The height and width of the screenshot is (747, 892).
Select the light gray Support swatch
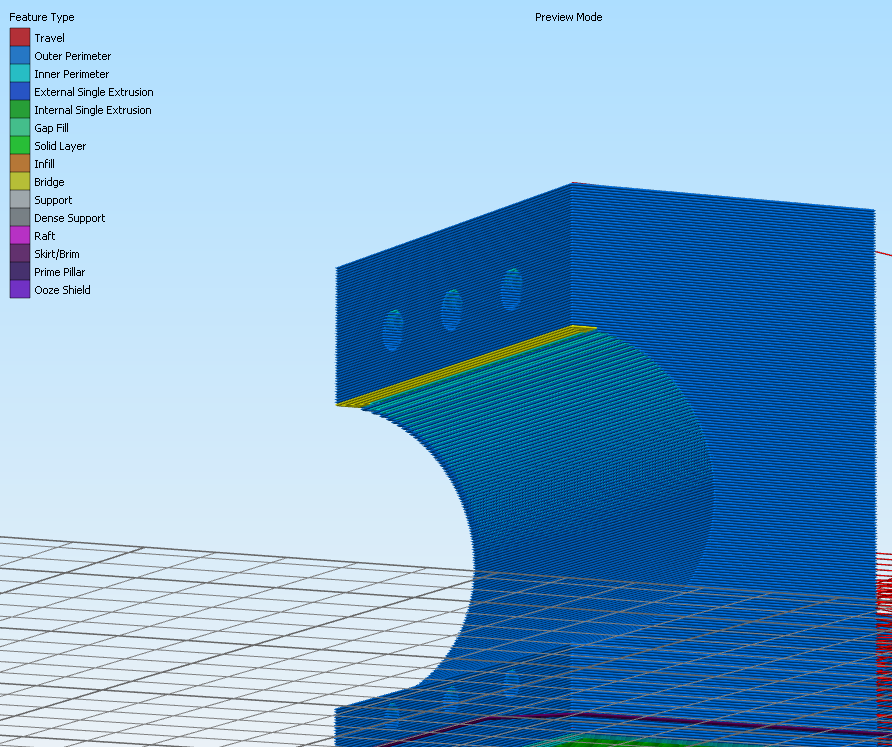coord(20,199)
